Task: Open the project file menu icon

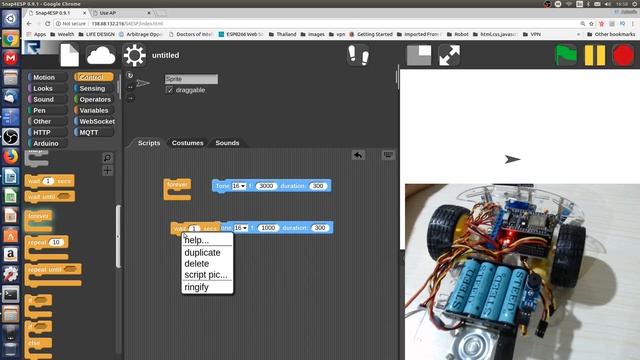Action: pyautogui.click(x=69, y=55)
